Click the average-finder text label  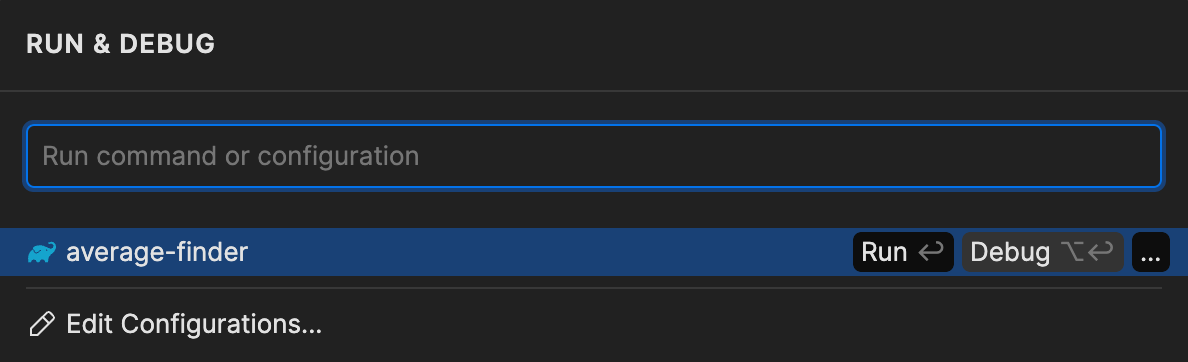pyautogui.click(x=157, y=252)
